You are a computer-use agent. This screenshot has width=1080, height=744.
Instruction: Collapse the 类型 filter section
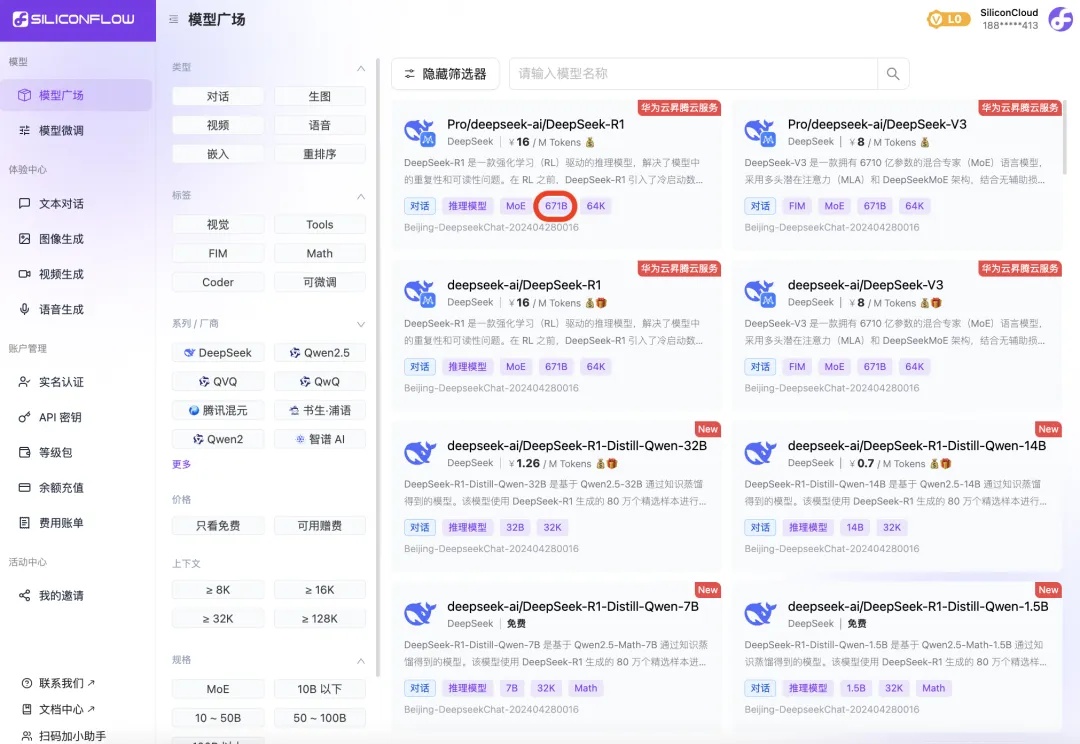click(x=361, y=68)
